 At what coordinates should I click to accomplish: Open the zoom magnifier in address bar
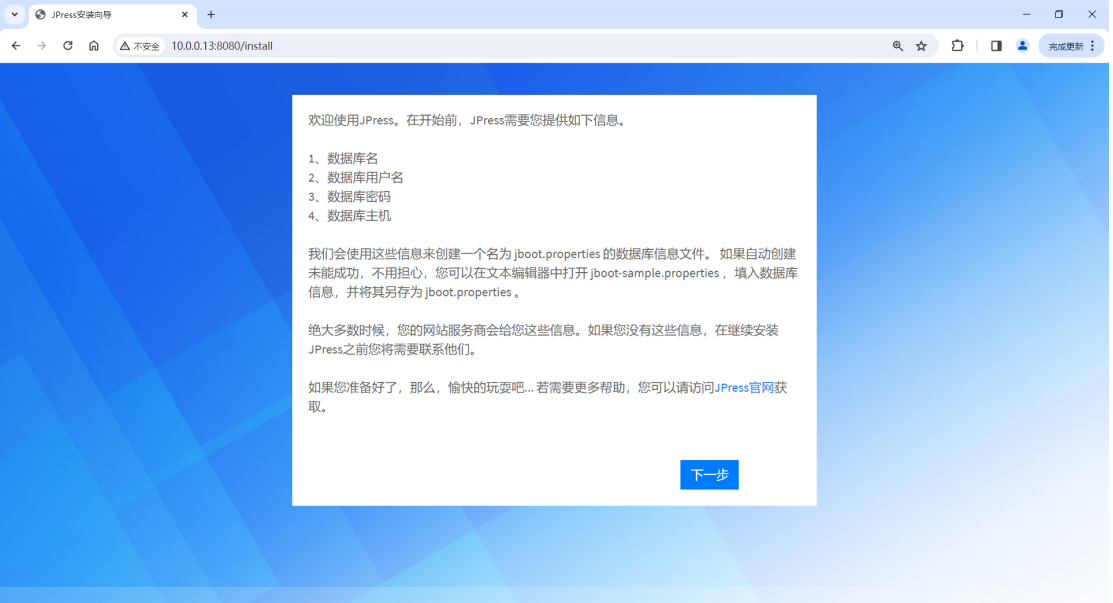point(898,46)
